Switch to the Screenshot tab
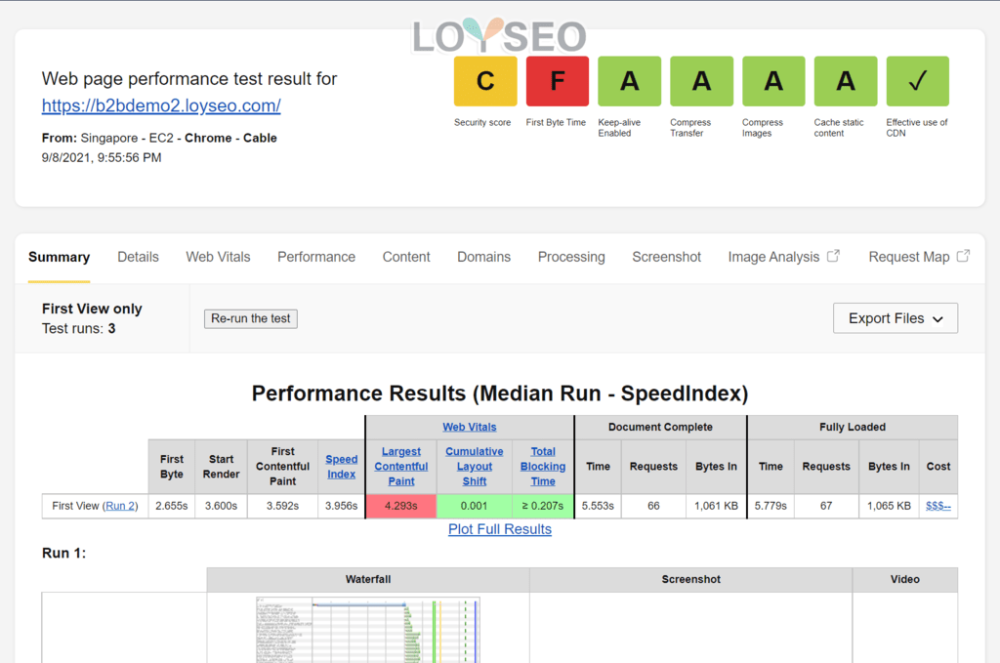Screen dimensions: 1000x663 [666, 257]
